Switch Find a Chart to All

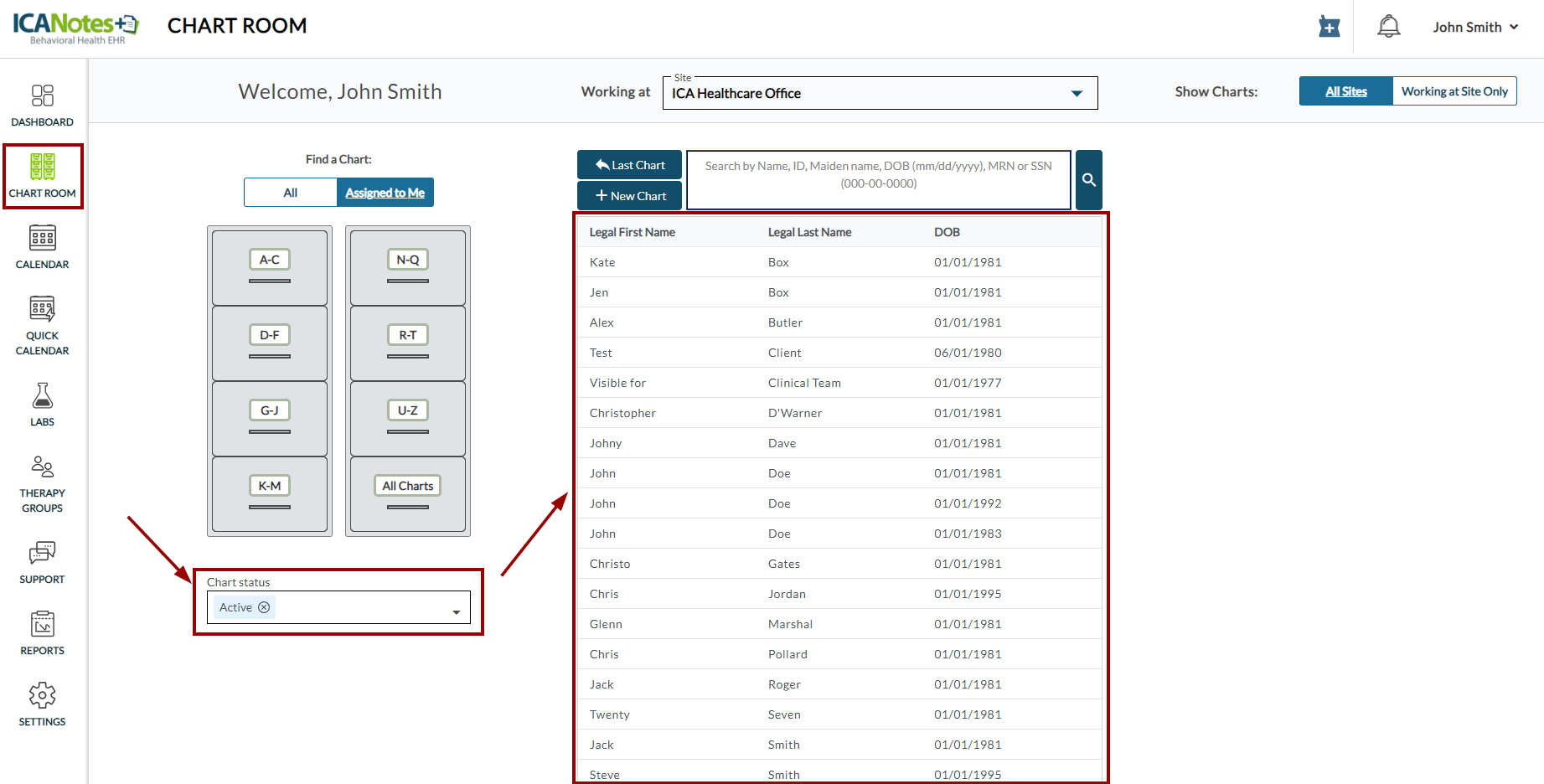tap(290, 193)
